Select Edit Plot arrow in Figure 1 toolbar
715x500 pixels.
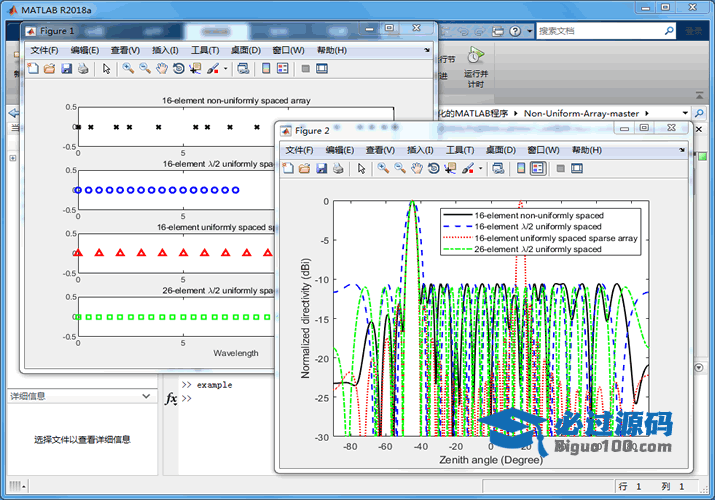[x=106, y=69]
